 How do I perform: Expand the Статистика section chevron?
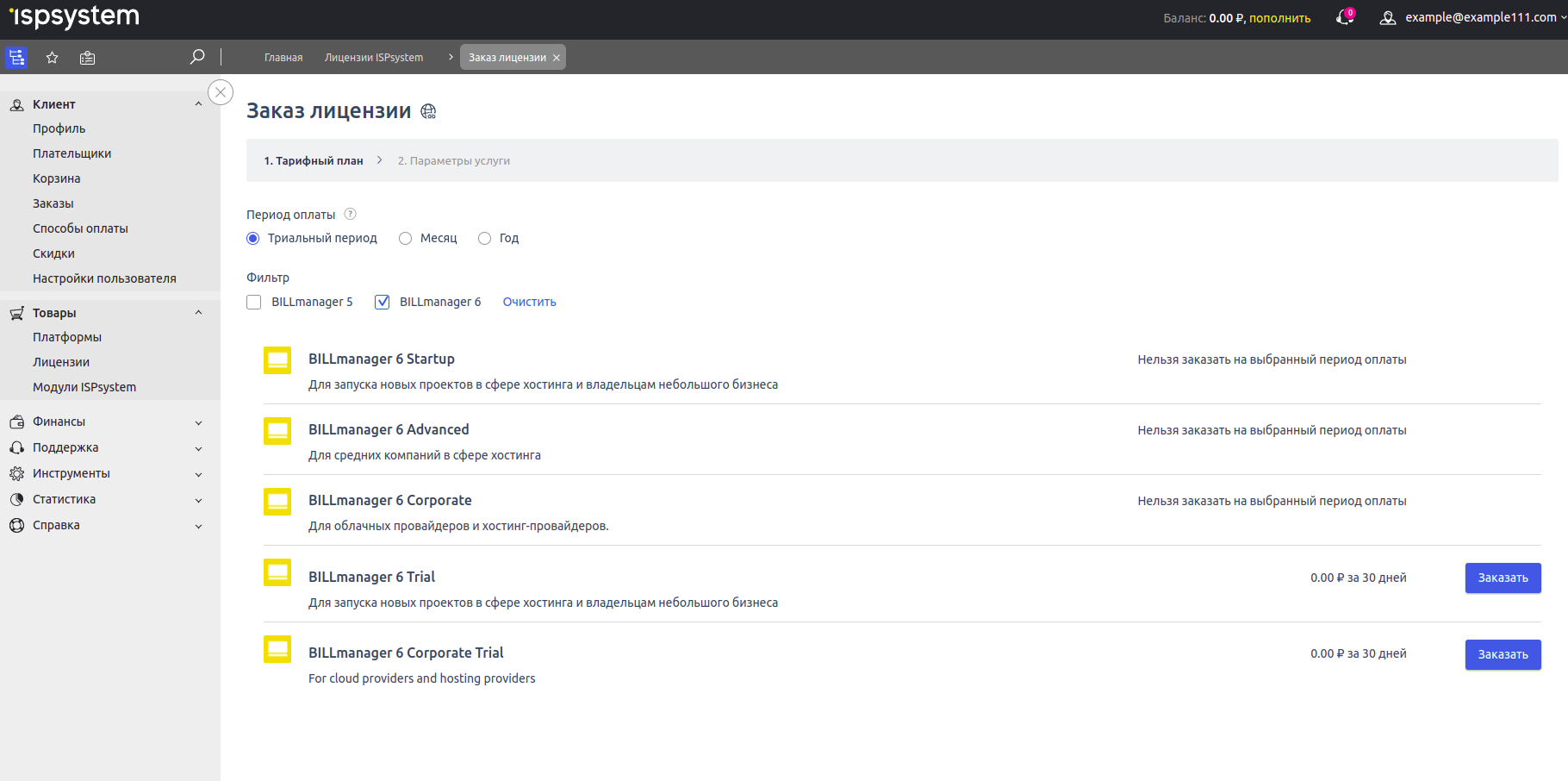(x=198, y=500)
